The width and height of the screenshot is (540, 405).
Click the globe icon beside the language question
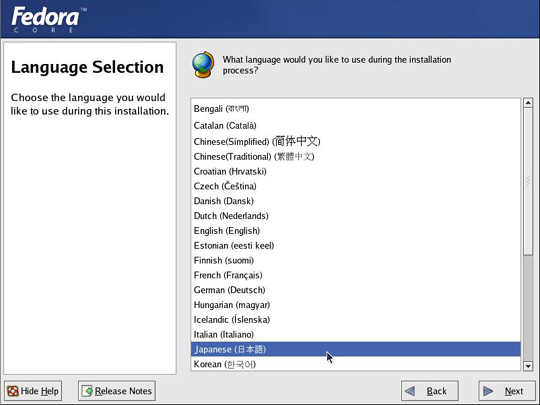[x=203, y=64]
